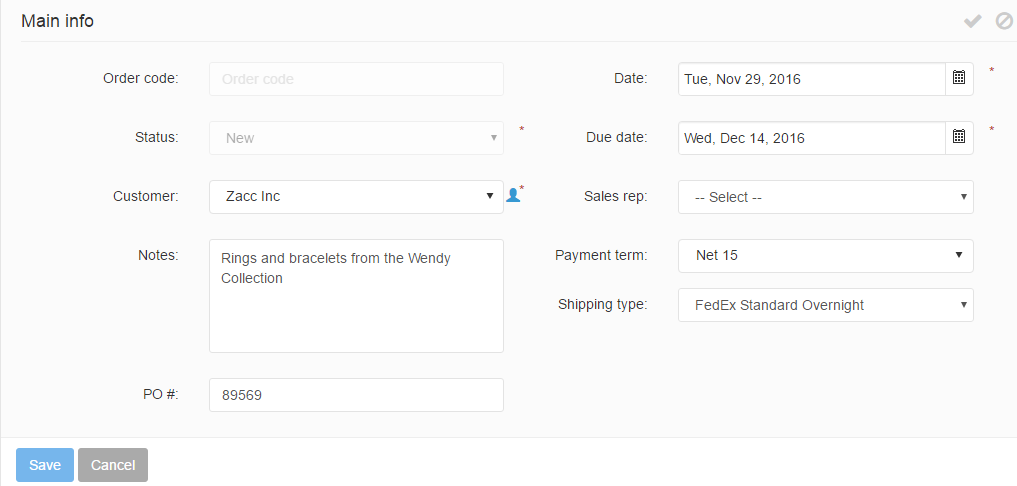
Task: Click the Shipping type field label
Action: pyautogui.click(x=602, y=304)
